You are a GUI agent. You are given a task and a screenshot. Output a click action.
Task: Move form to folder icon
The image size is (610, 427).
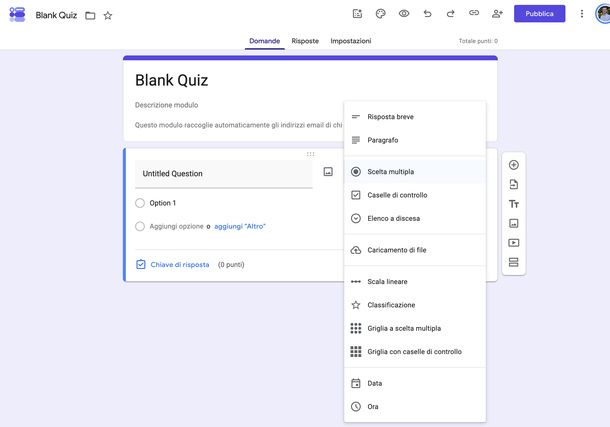pos(90,16)
